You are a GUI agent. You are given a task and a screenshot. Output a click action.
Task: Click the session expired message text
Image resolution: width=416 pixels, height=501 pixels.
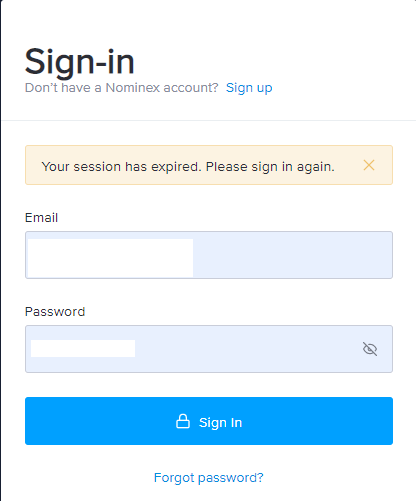pos(188,166)
